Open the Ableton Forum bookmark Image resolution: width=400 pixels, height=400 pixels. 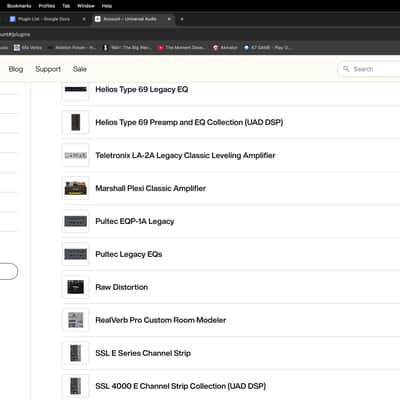point(72,48)
